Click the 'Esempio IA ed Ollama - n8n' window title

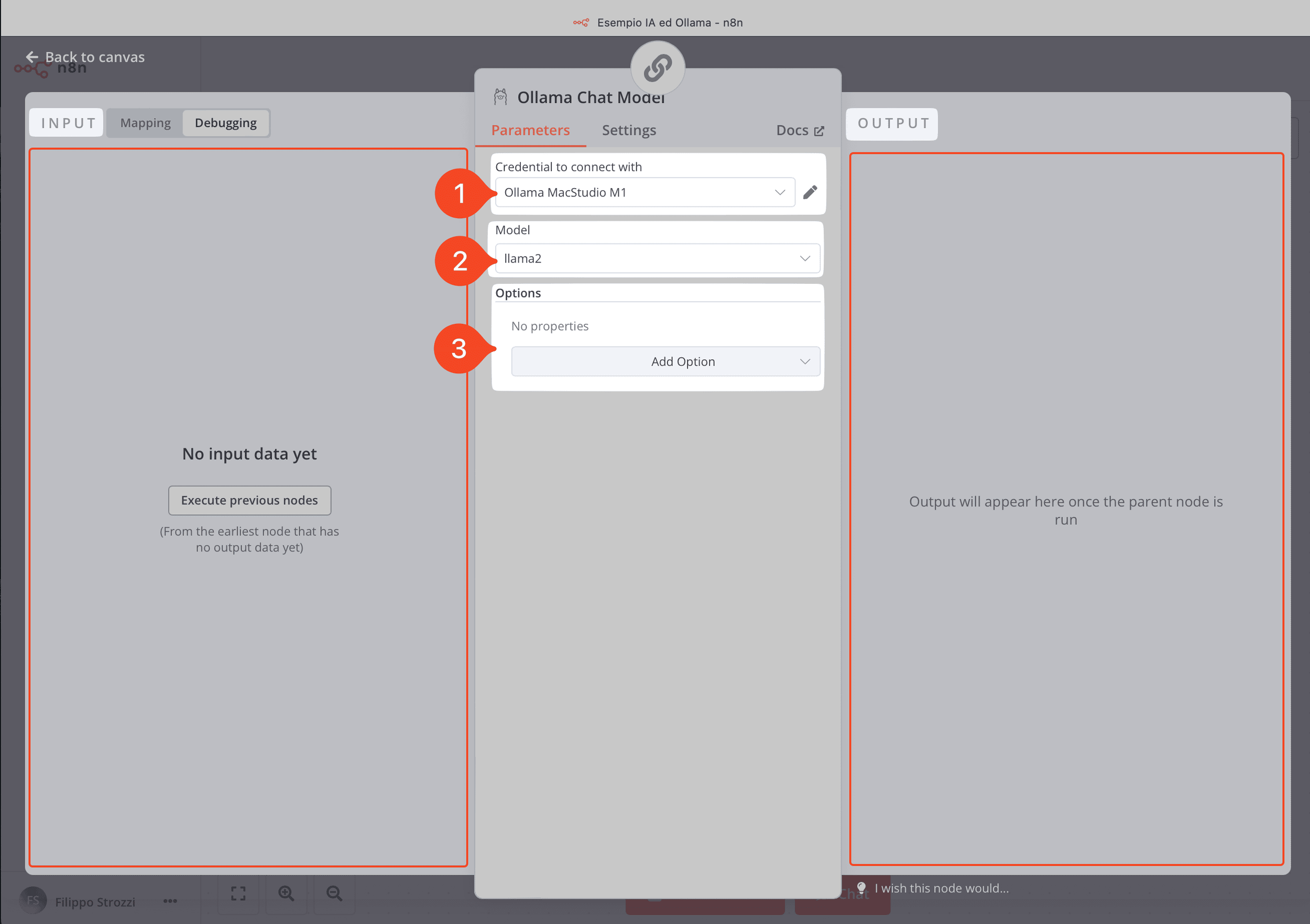point(669,23)
